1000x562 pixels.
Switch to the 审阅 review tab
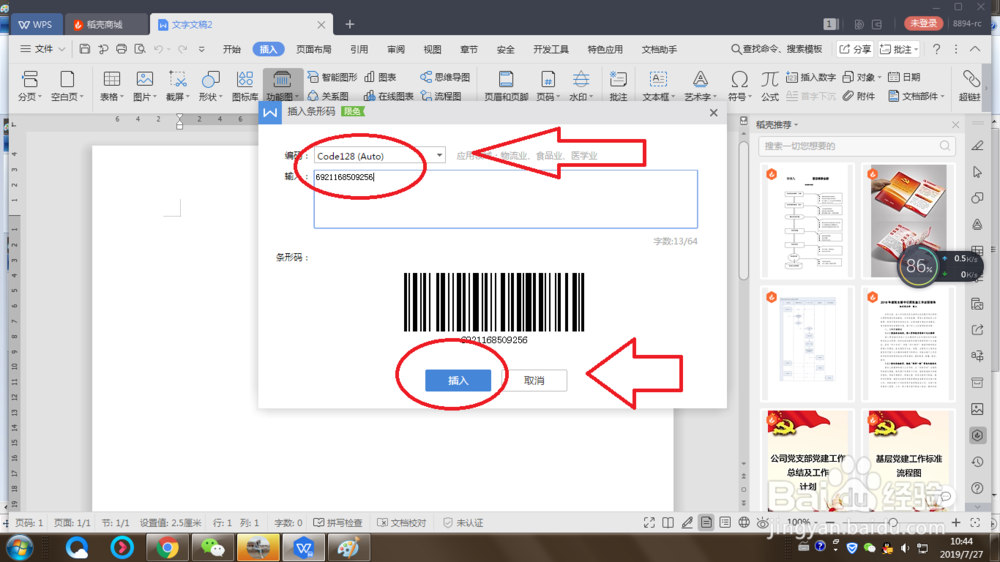click(x=396, y=49)
